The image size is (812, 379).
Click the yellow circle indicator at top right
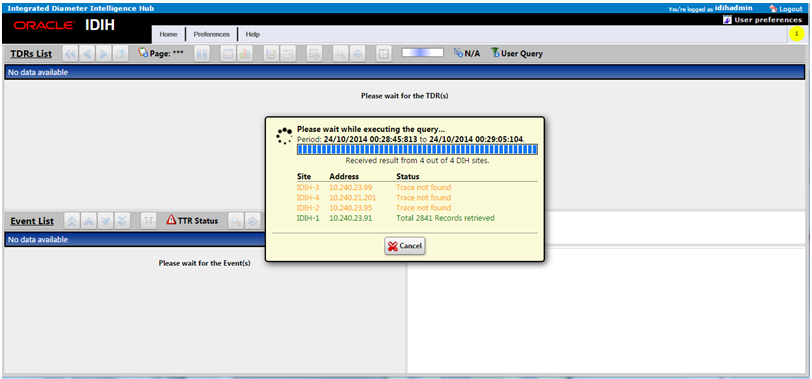tap(795, 34)
